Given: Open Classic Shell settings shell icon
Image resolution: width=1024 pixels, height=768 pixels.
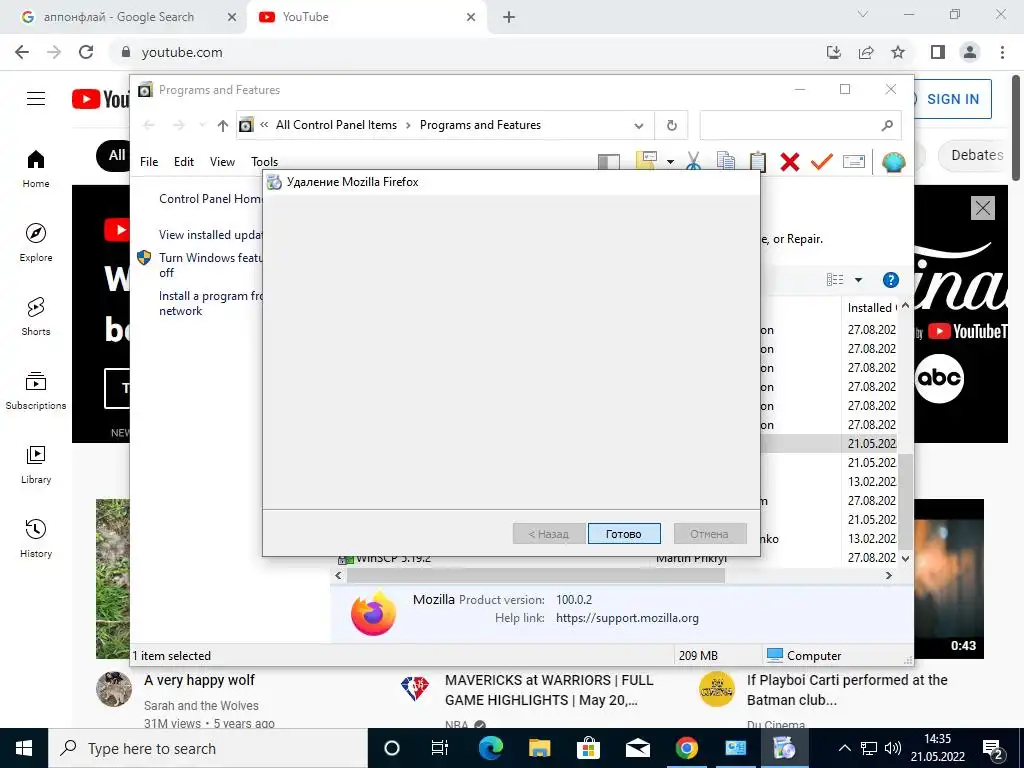Looking at the screenshot, I should tap(893, 161).
